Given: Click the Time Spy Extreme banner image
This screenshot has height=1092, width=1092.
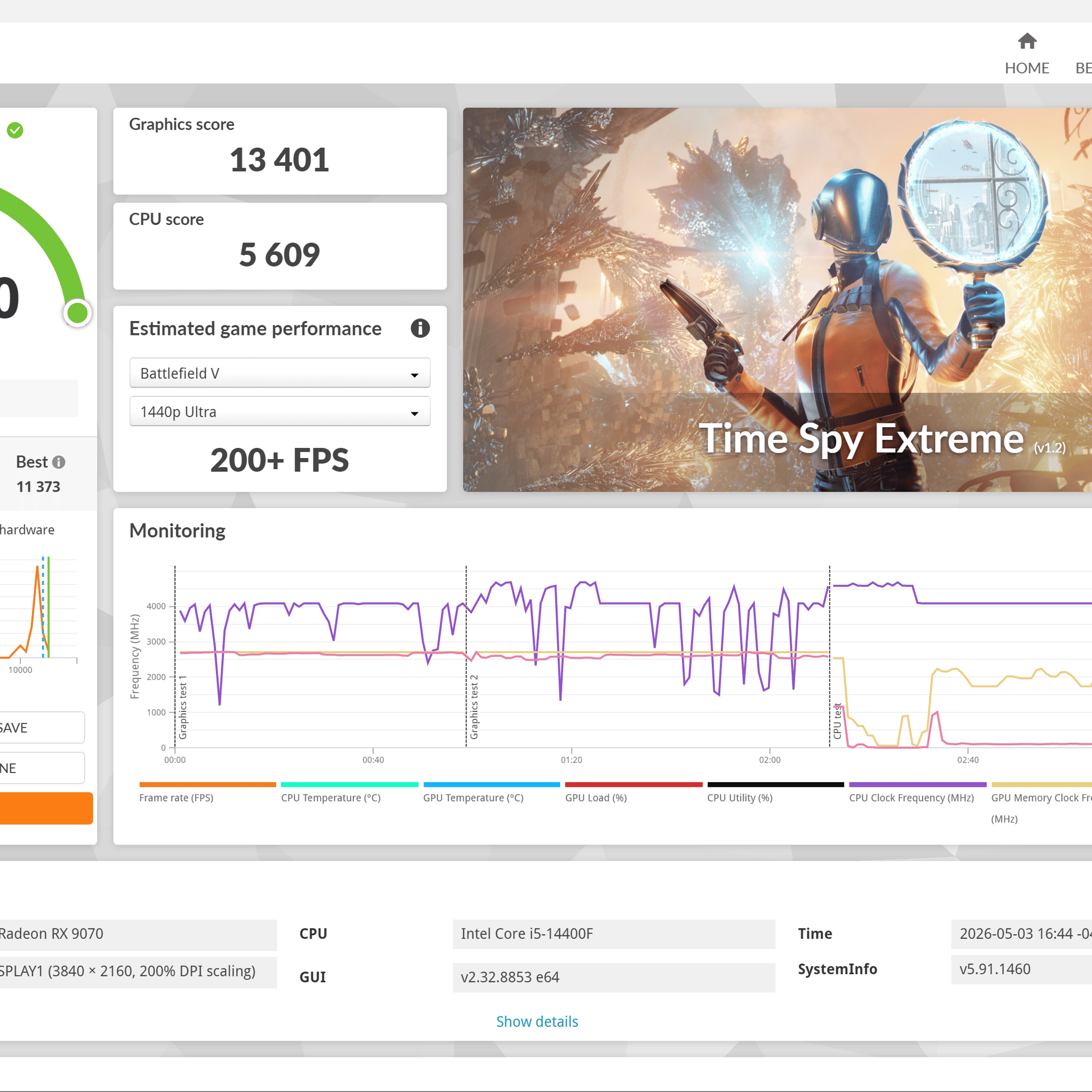Looking at the screenshot, I should point(777,300).
